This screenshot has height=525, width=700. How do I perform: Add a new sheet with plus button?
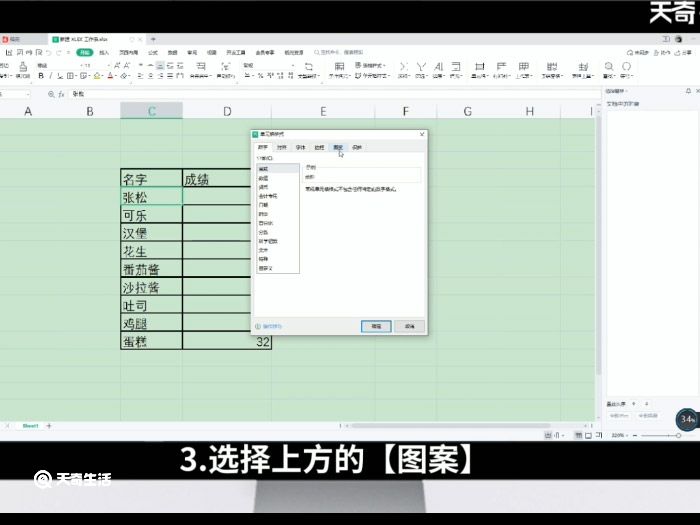(49, 426)
